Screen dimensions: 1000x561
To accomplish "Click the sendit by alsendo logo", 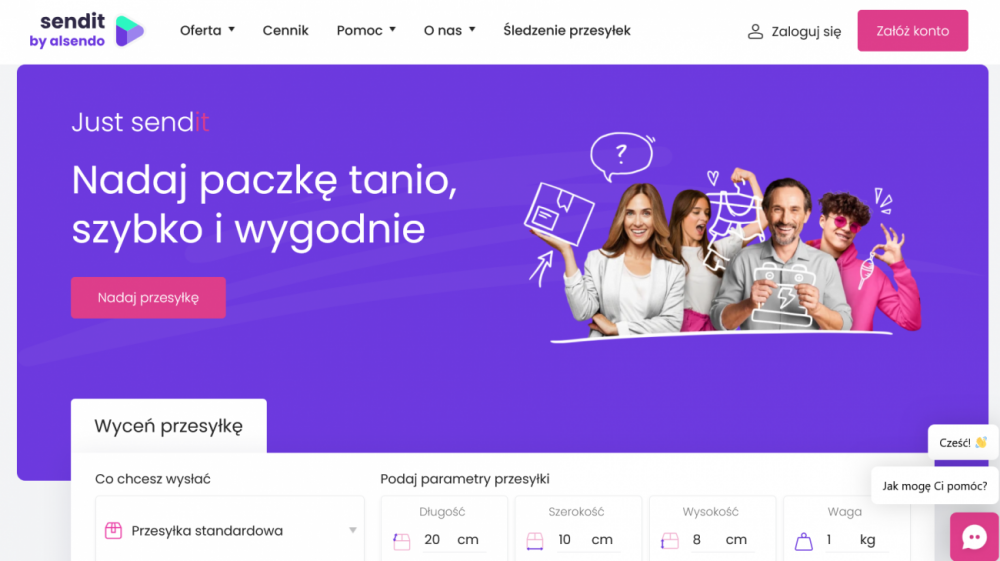I will [x=87, y=31].
